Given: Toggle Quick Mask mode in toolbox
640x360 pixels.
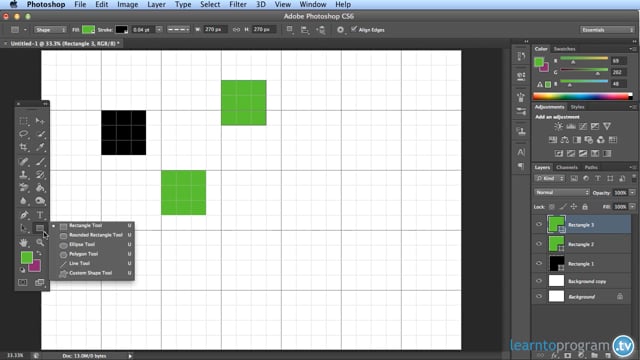Looking at the screenshot, I should pos(22,282).
